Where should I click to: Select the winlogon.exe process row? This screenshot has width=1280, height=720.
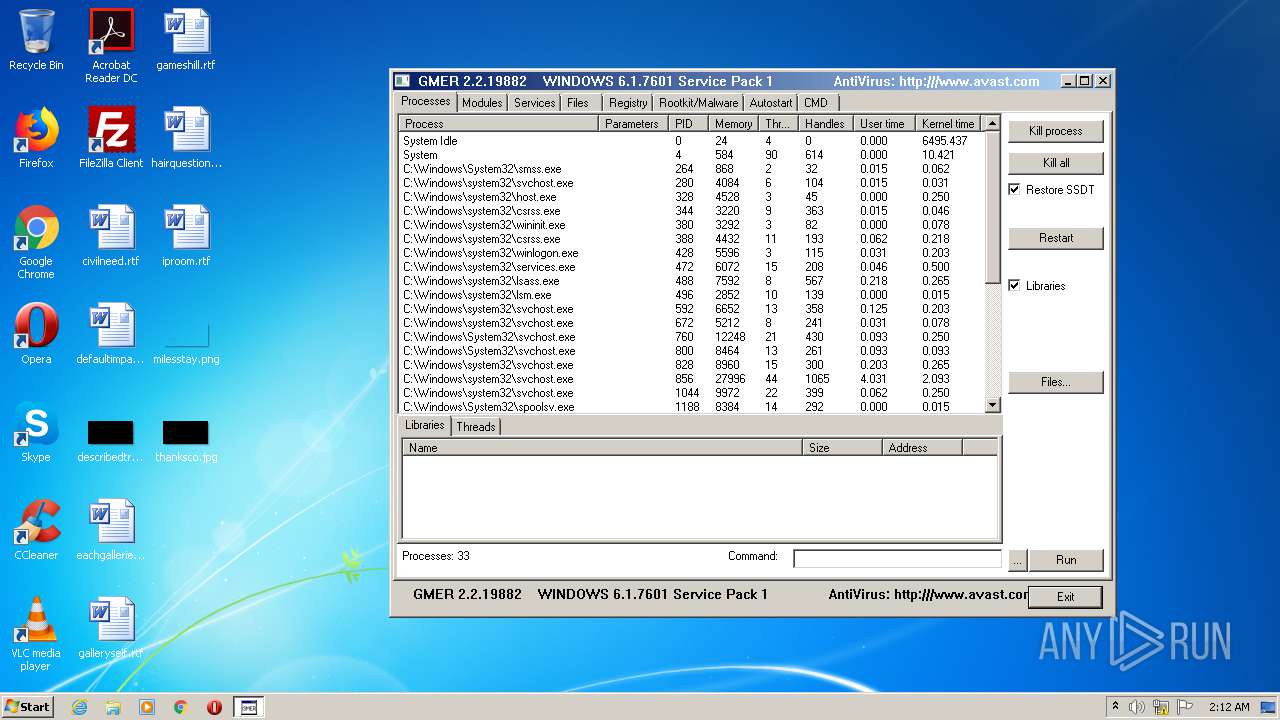[691, 253]
